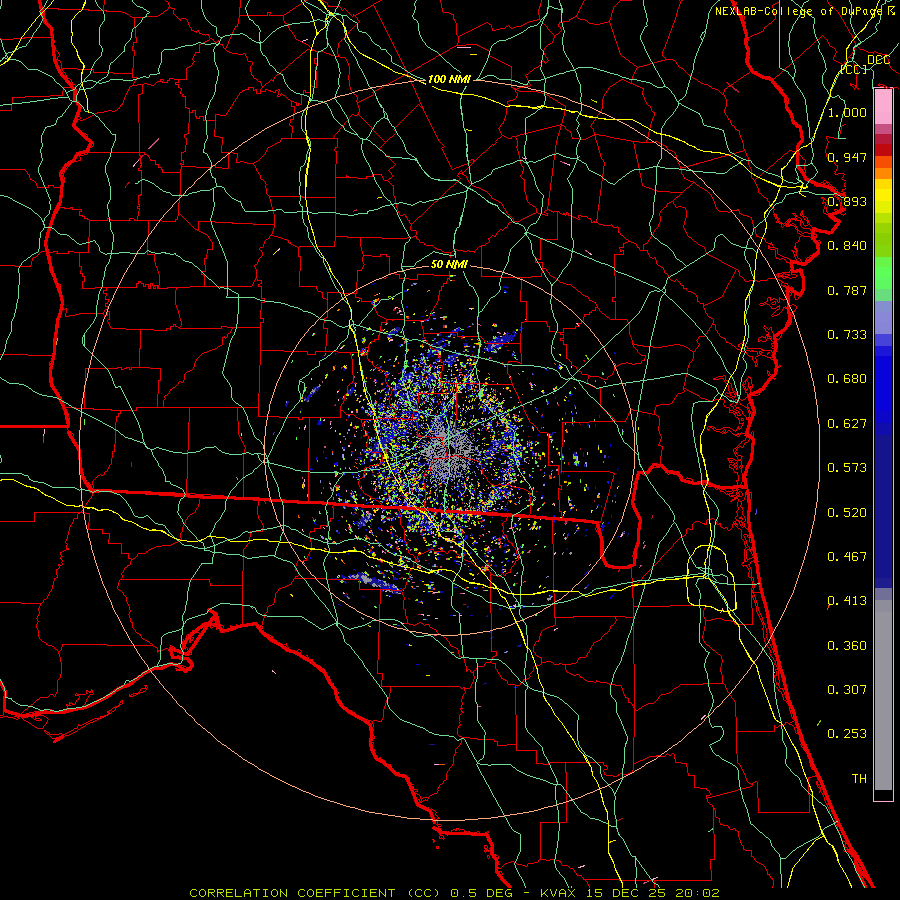Select the 0.627 legend value
This screenshot has height=900, width=900.
click(847, 424)
